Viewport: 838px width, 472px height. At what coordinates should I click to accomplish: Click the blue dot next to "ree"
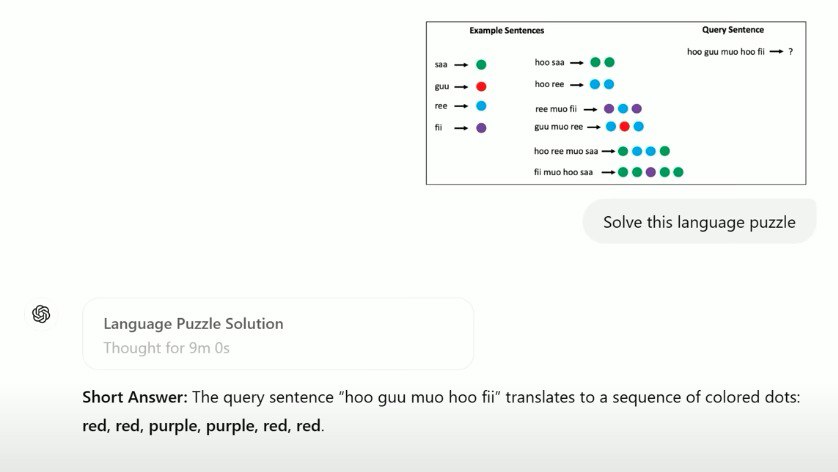(481, 106)
